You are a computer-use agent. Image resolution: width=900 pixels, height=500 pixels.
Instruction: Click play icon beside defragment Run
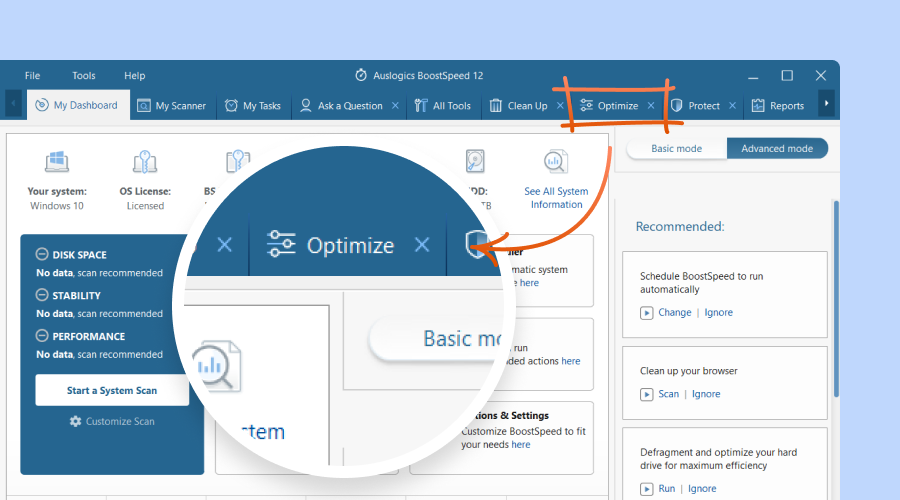coord(647,489)
